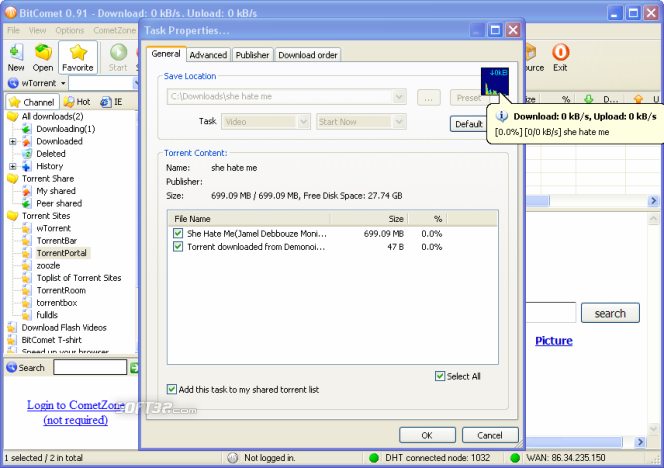Open the CometZone menu
The height and width of the screenshot is (468, 664).
tap(115, 30)
